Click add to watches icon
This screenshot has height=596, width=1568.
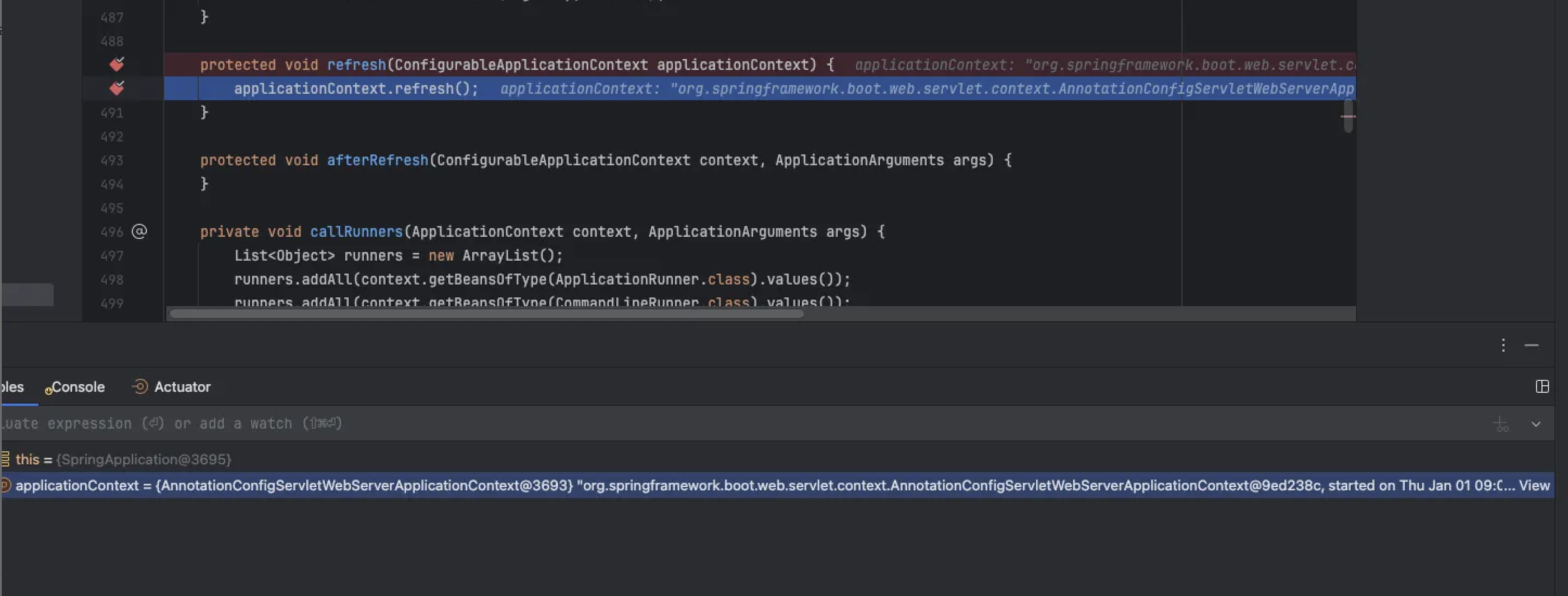pyautogui.click(x=1501, y=424)
